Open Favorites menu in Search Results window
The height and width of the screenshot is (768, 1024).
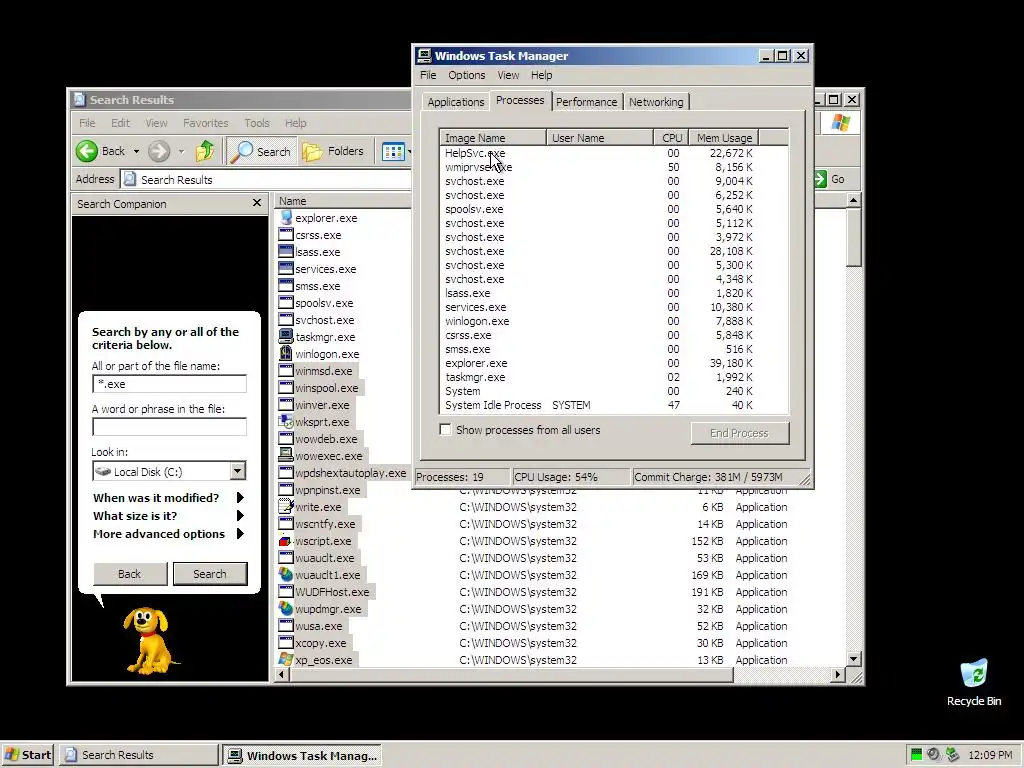(206, 123)
